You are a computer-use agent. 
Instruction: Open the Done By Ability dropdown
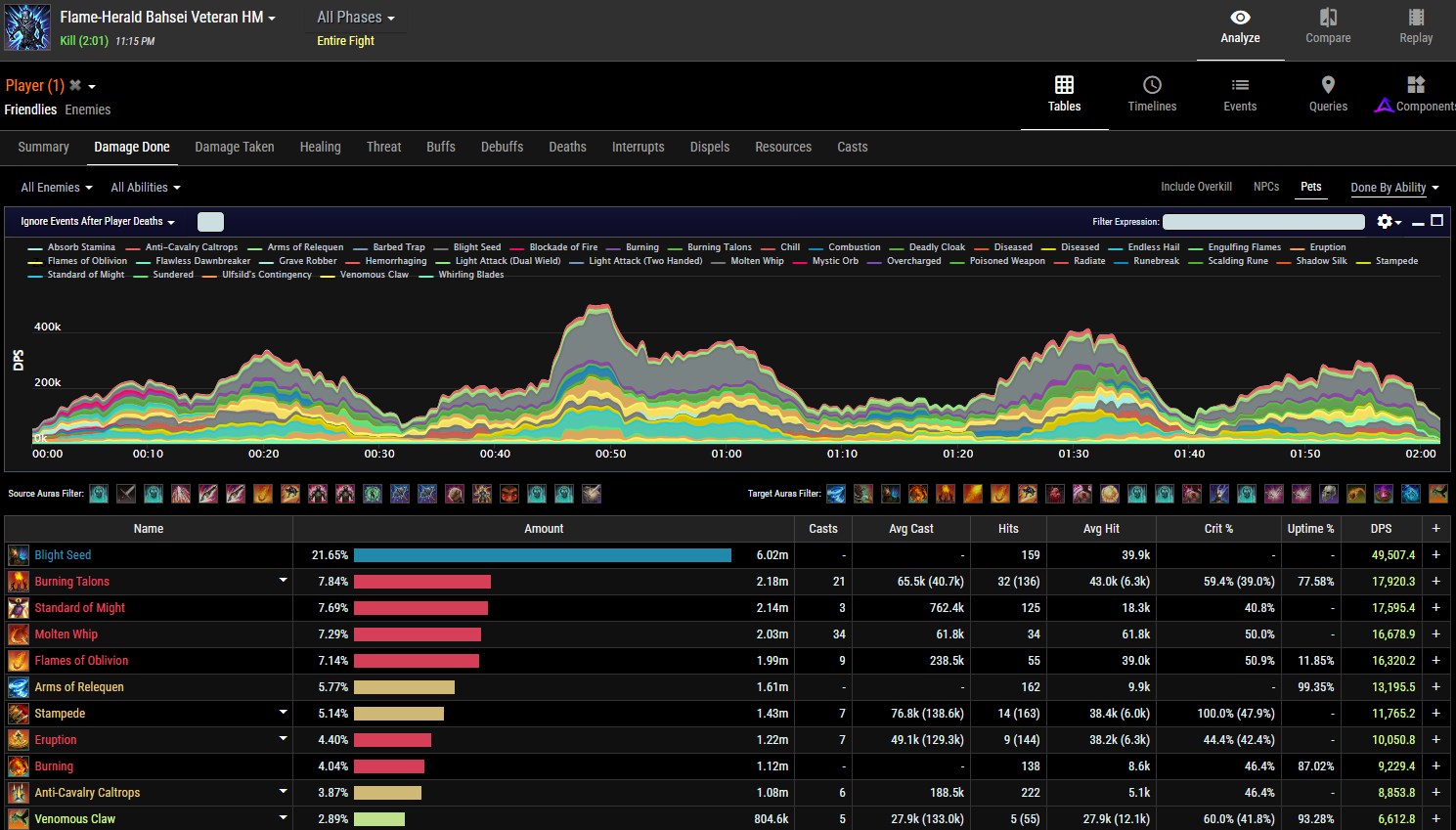click(1394, 188)
